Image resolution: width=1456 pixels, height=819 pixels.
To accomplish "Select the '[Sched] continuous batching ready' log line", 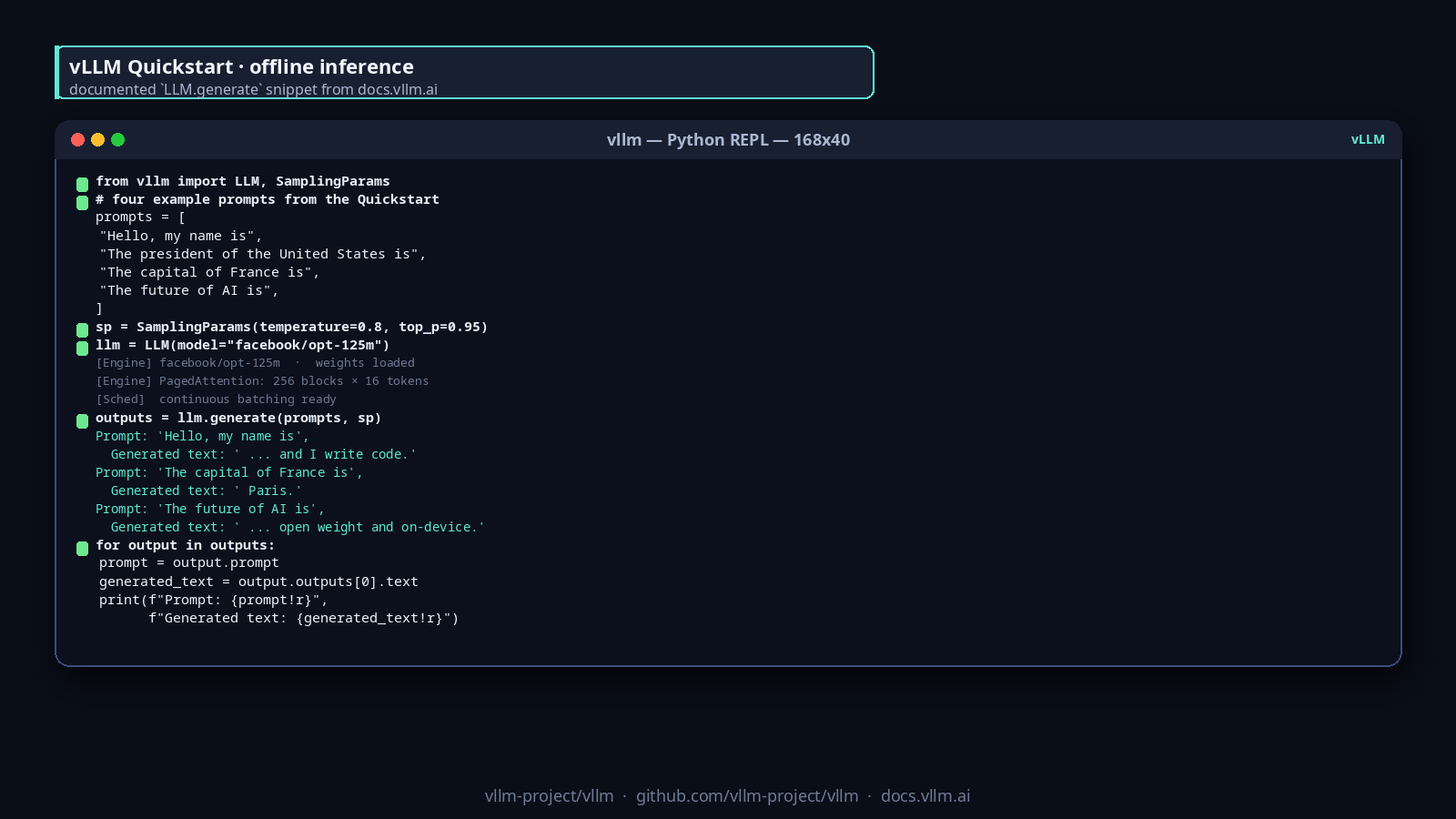I will (x=216, y=399).
